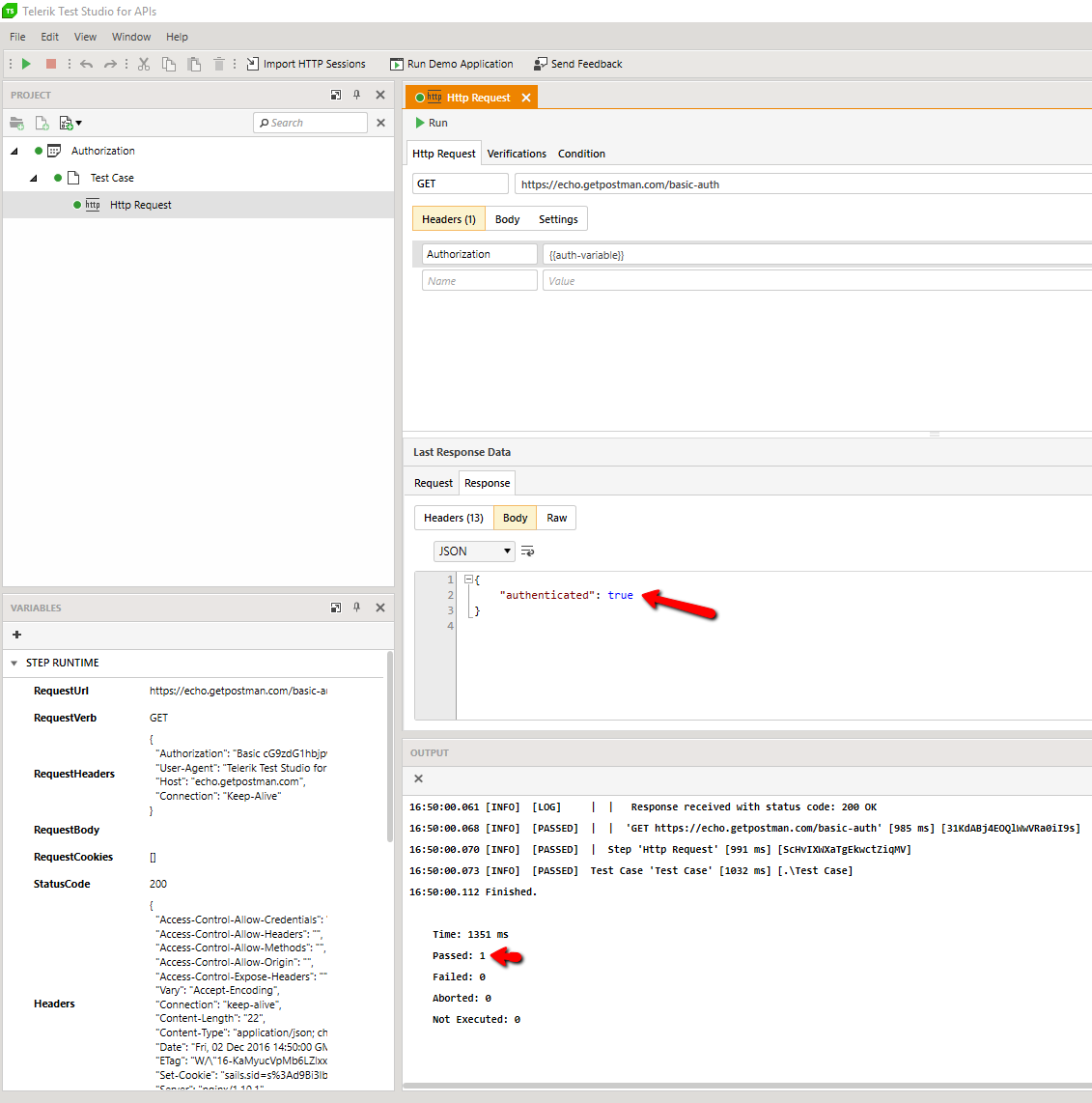This screenshot has height=1103, width=1092.
Task: Close the Http Request document tab
Action: point(526,98)
